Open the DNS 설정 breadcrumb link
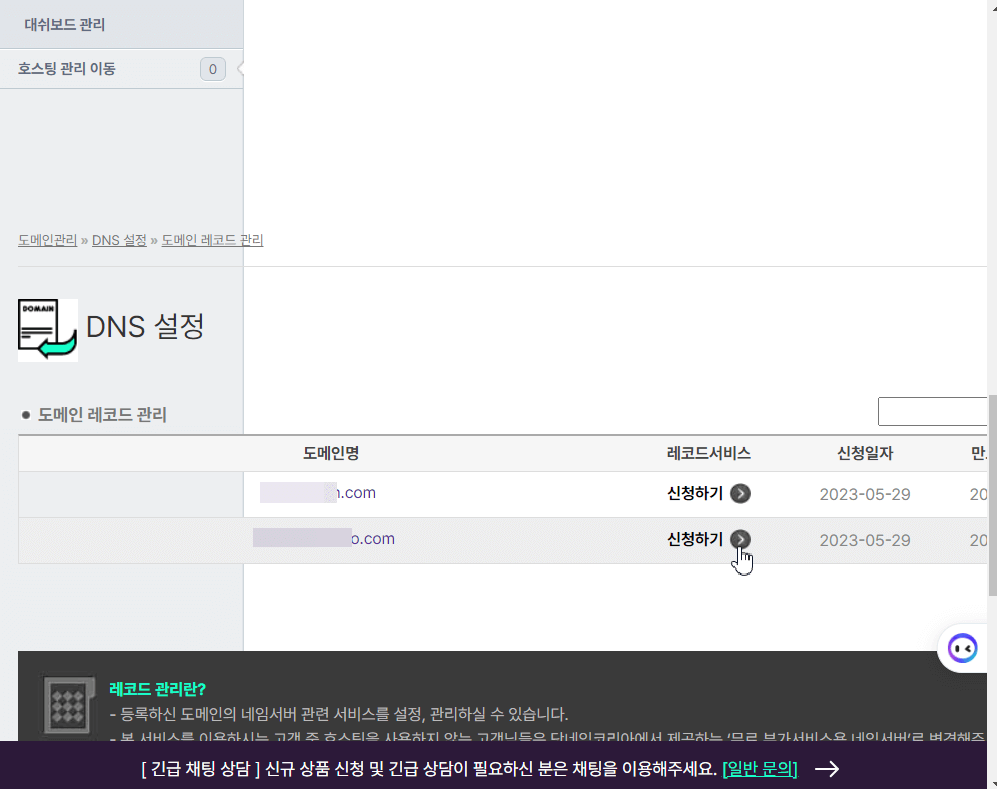Viewport: 997px width, 789px height. coord(119,240)
